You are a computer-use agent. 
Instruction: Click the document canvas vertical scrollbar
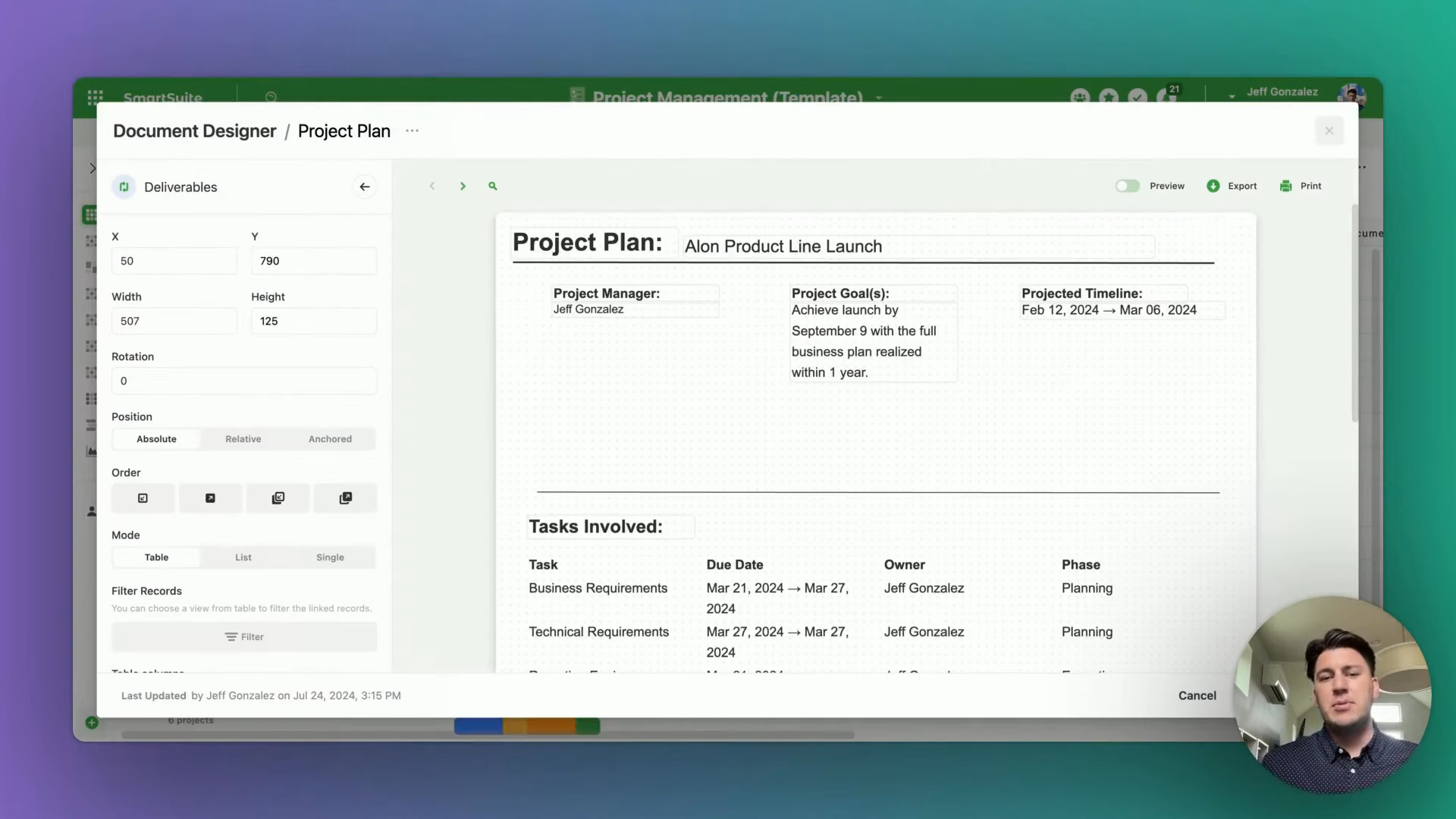click(1354, 314)
